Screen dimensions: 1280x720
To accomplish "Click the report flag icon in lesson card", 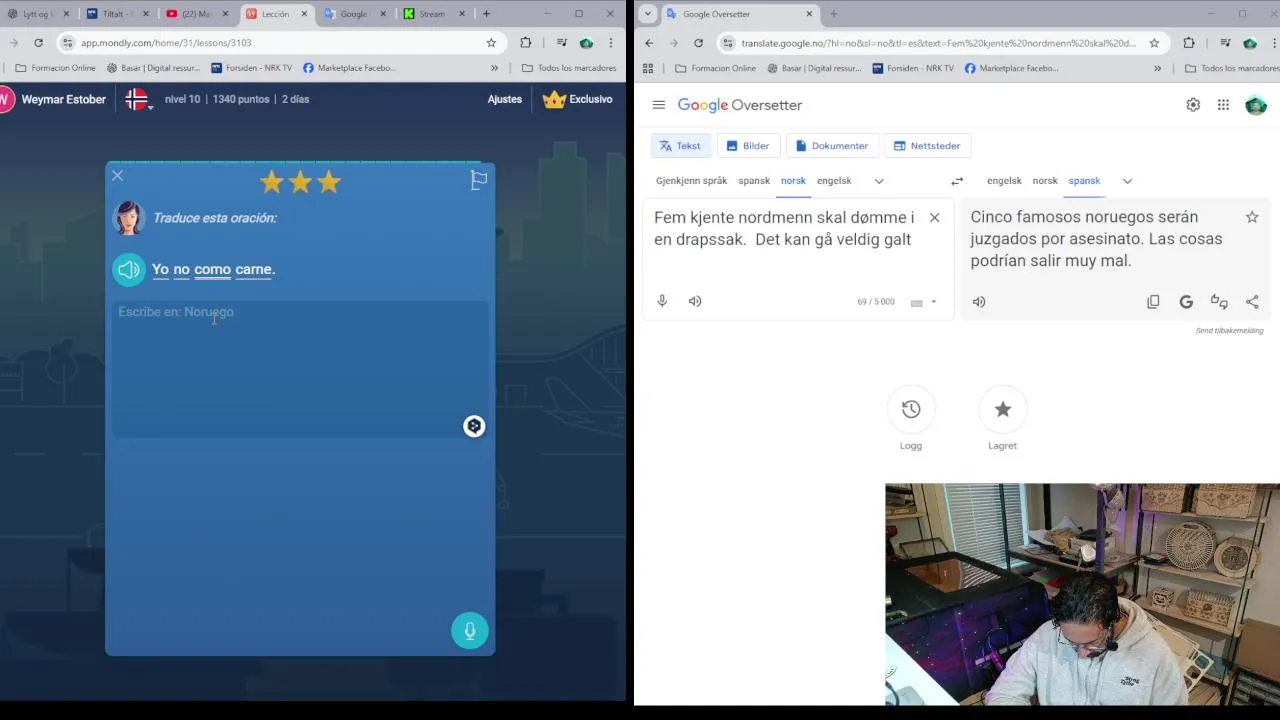I will (479, 180).
